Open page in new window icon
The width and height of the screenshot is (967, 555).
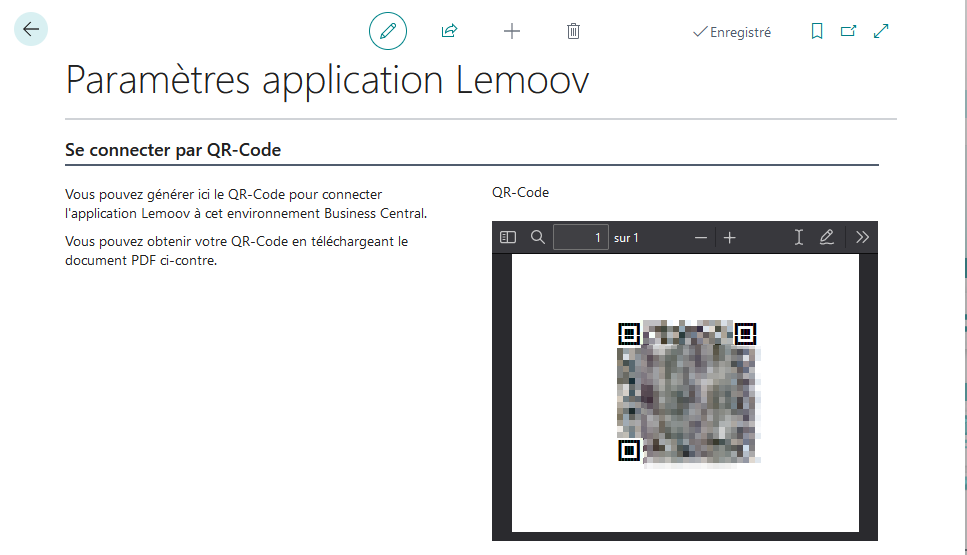[x=849, y=31]
